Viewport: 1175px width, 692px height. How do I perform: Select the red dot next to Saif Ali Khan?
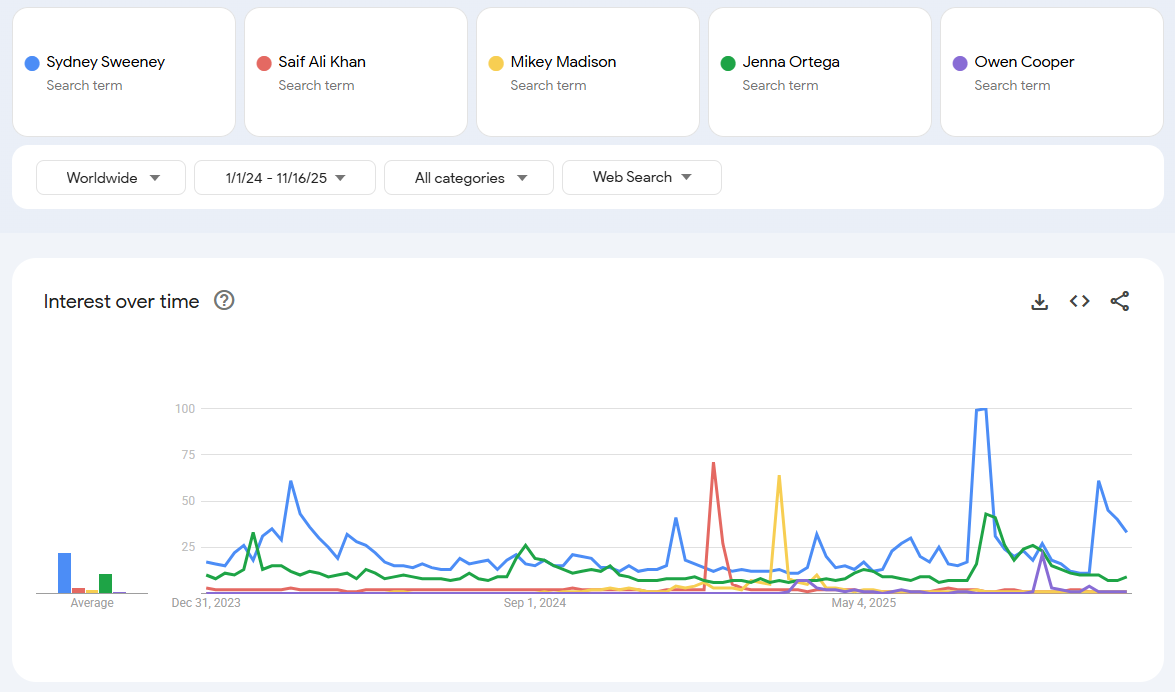265,62
